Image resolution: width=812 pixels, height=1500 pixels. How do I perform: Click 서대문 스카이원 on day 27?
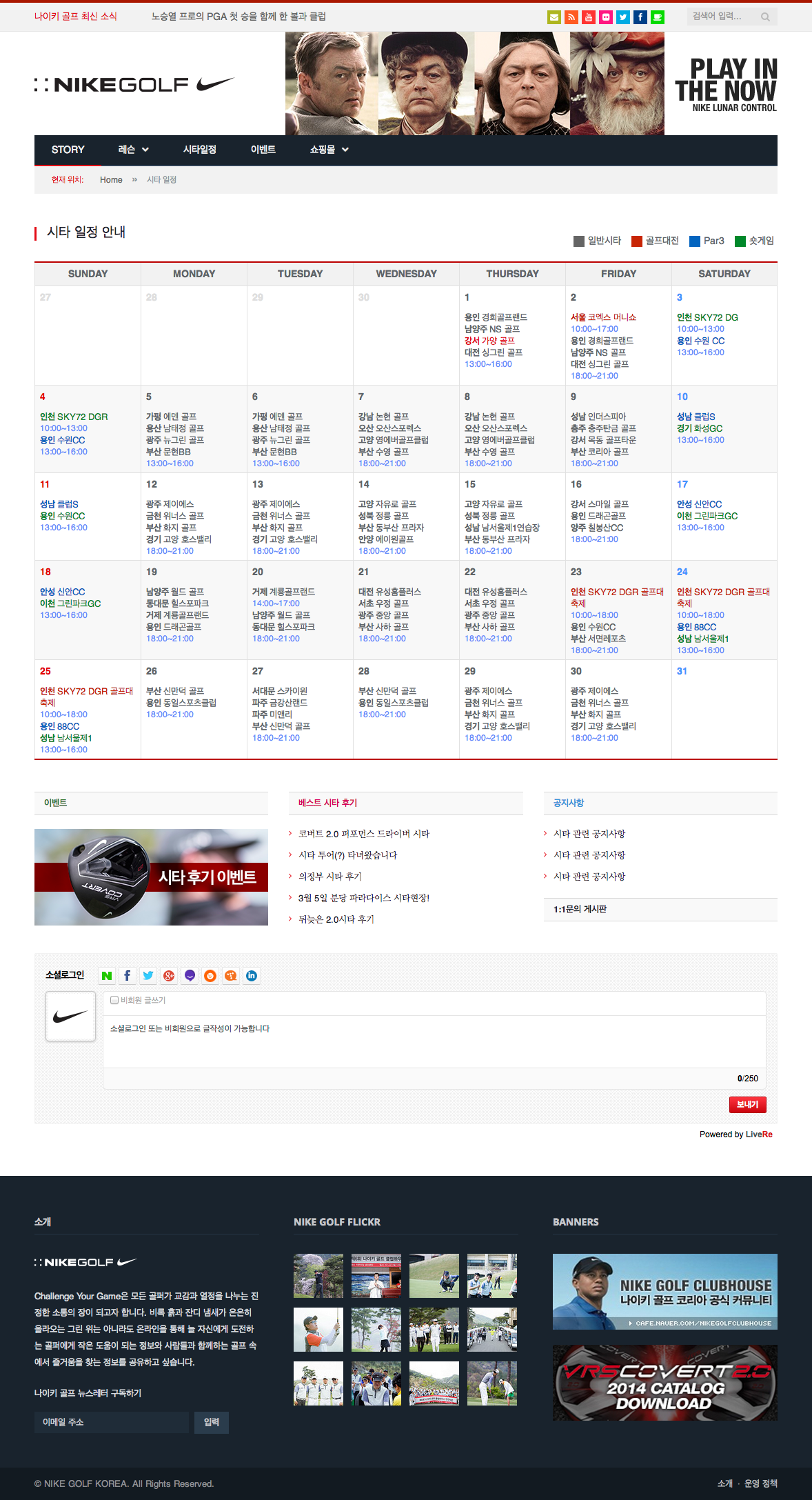click(279, 691)
